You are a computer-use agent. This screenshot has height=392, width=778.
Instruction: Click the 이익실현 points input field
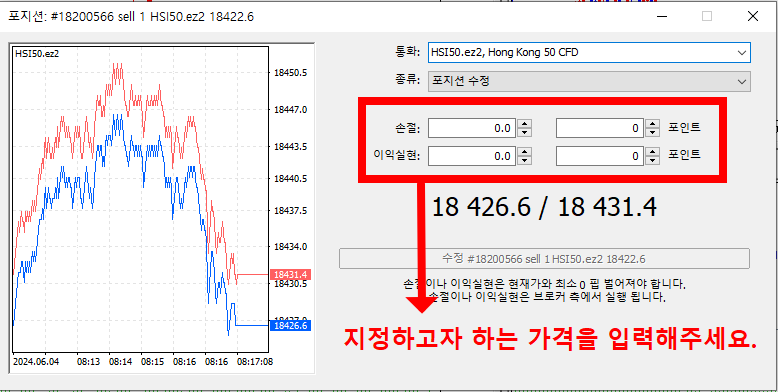(600, 156)
